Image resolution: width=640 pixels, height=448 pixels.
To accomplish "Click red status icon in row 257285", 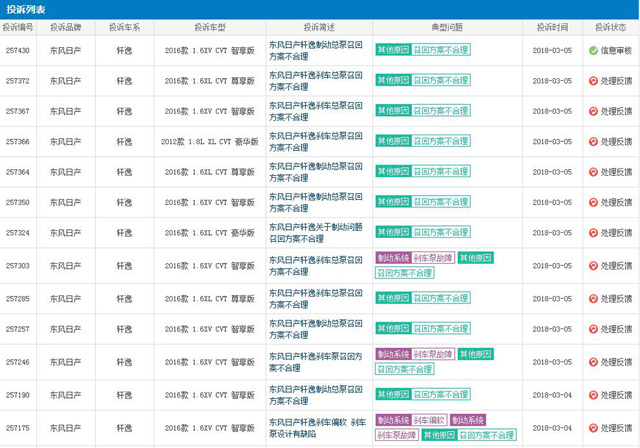I will [x=593, y=299].
